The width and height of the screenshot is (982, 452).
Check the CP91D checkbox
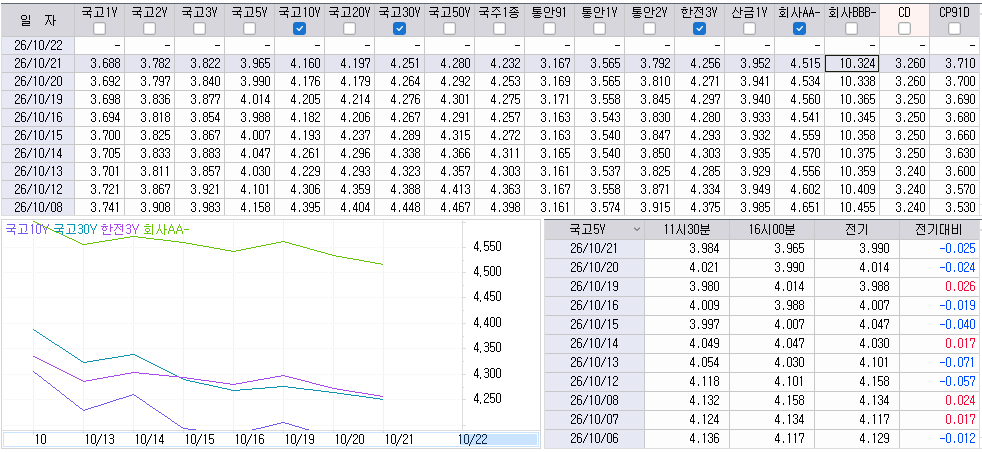(954, 28)
